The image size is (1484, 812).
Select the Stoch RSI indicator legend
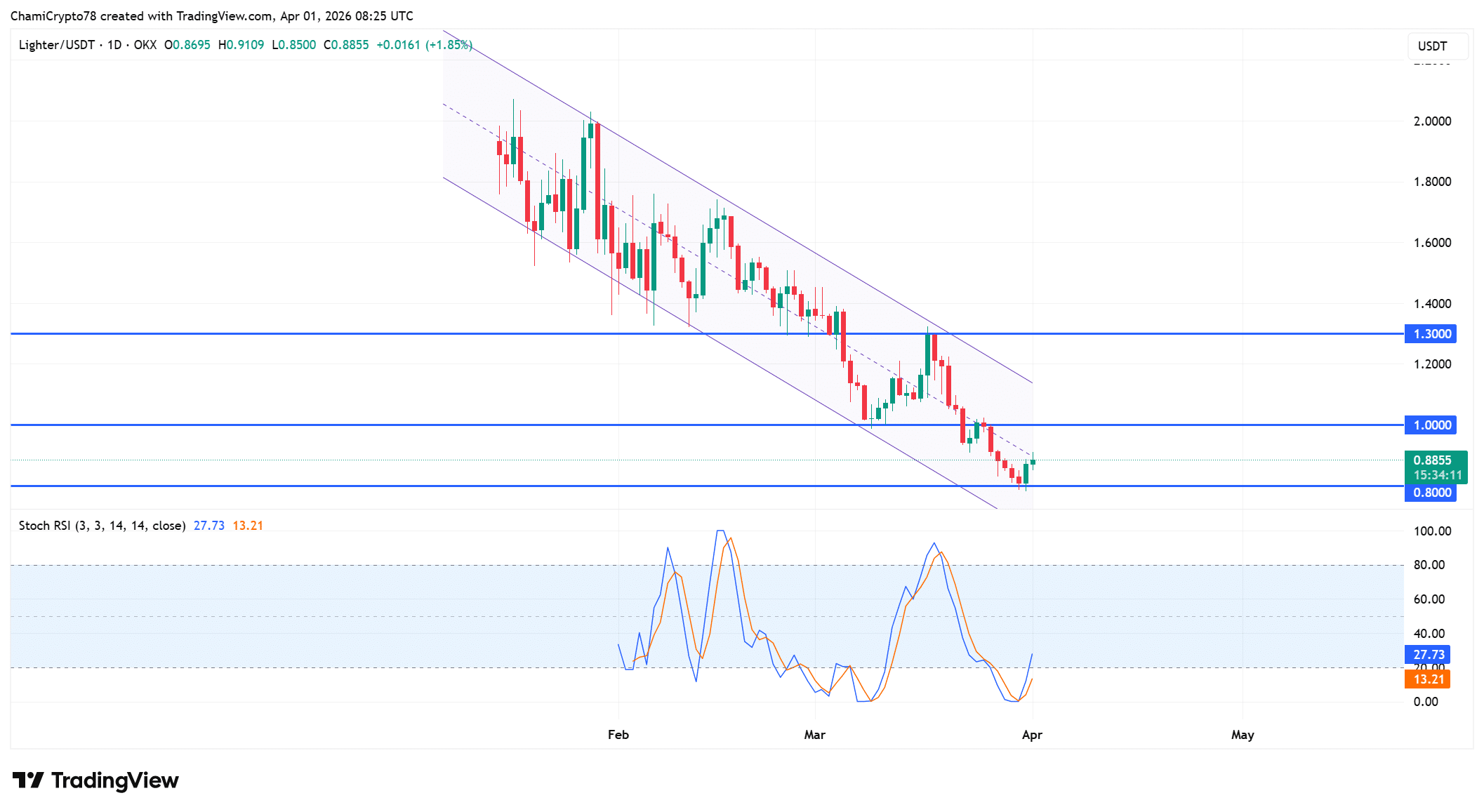tap(102, 526)
